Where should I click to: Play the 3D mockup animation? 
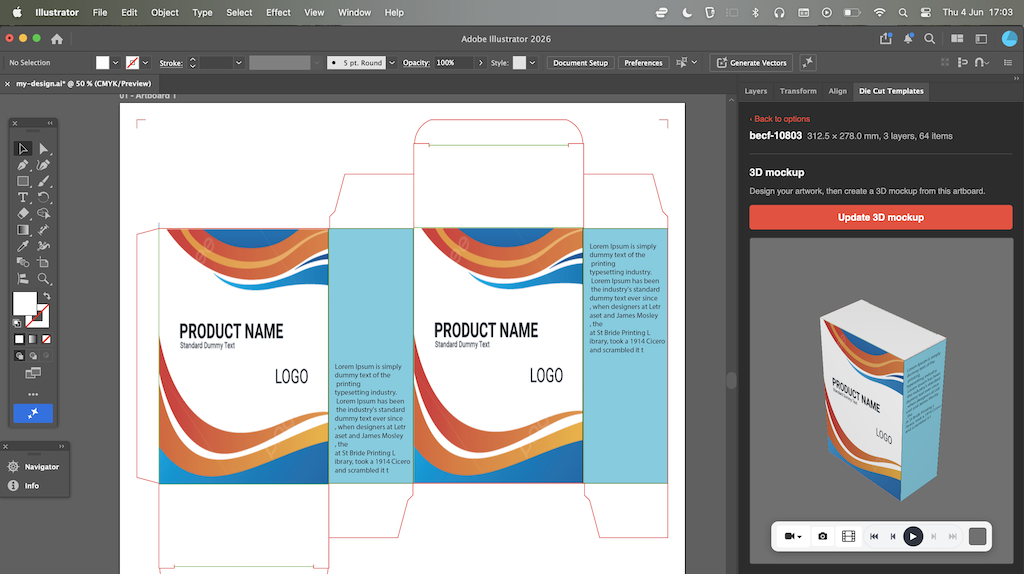point(913,536)
